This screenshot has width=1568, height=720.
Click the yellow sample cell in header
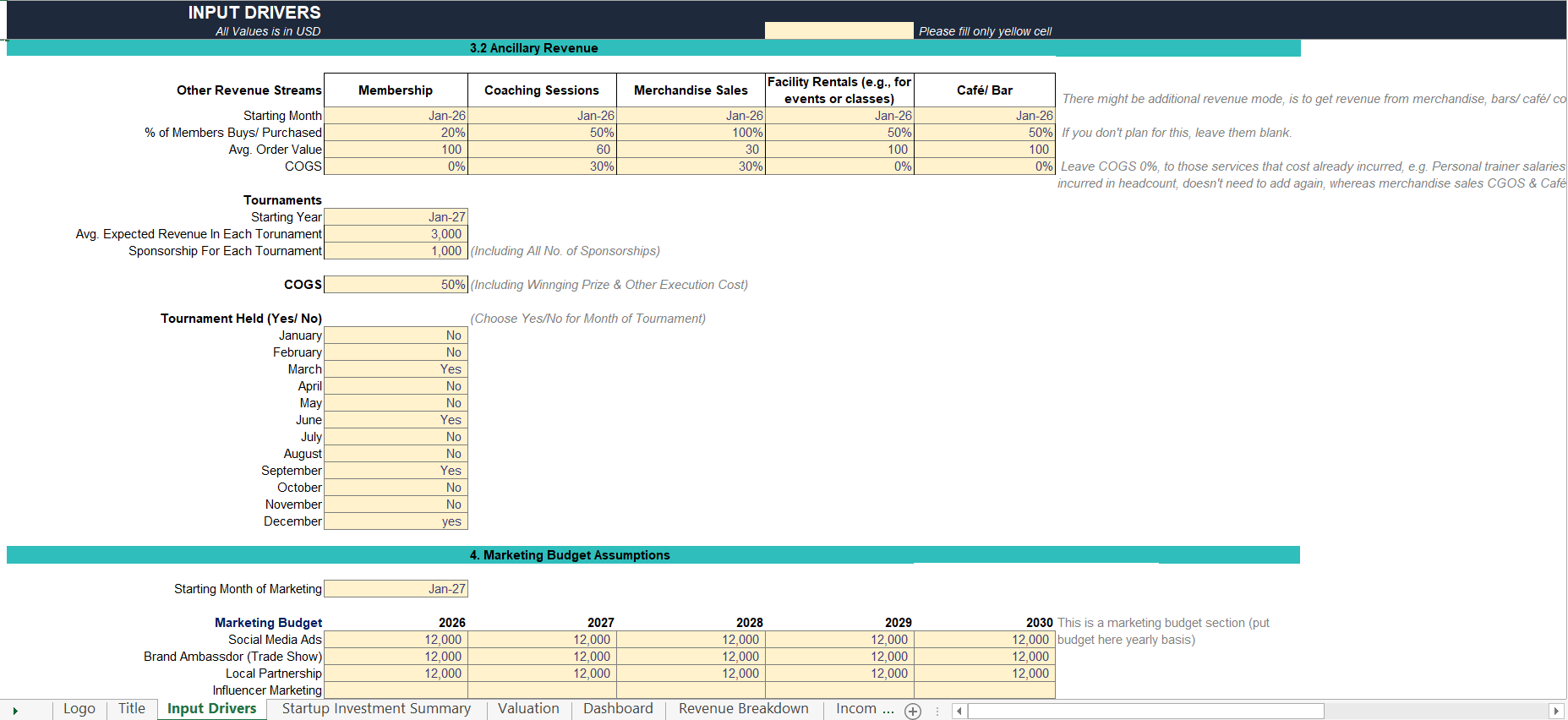[839, 30]
